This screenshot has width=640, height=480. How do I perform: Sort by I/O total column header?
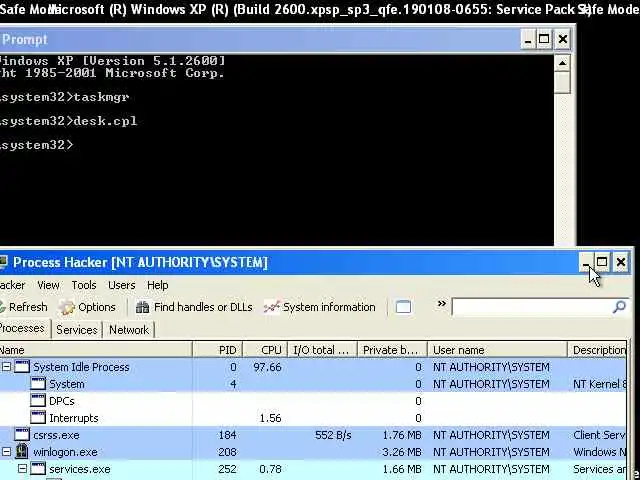[x=322, y=350]
